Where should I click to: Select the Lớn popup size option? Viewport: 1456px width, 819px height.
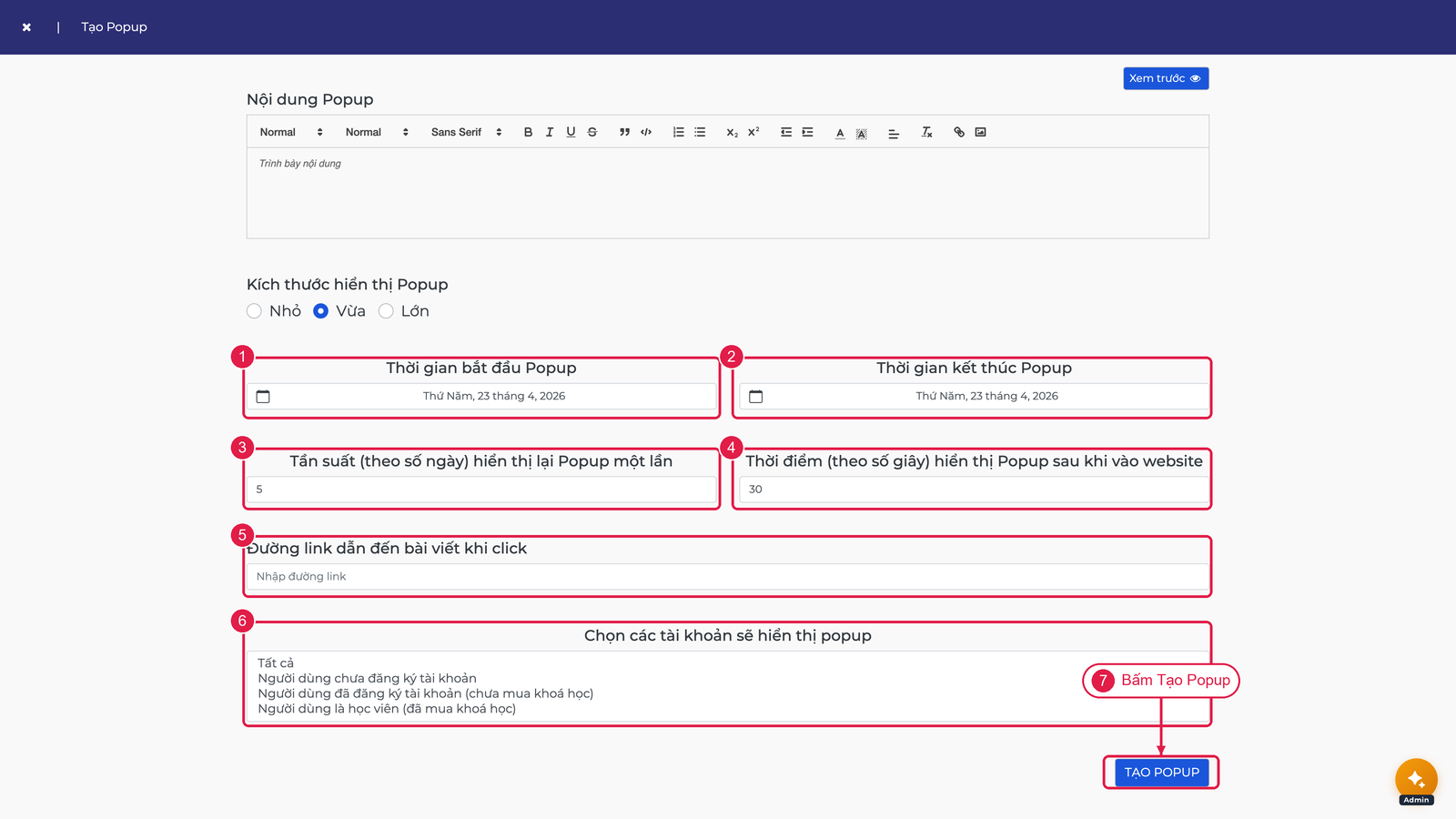click(386, 311)
